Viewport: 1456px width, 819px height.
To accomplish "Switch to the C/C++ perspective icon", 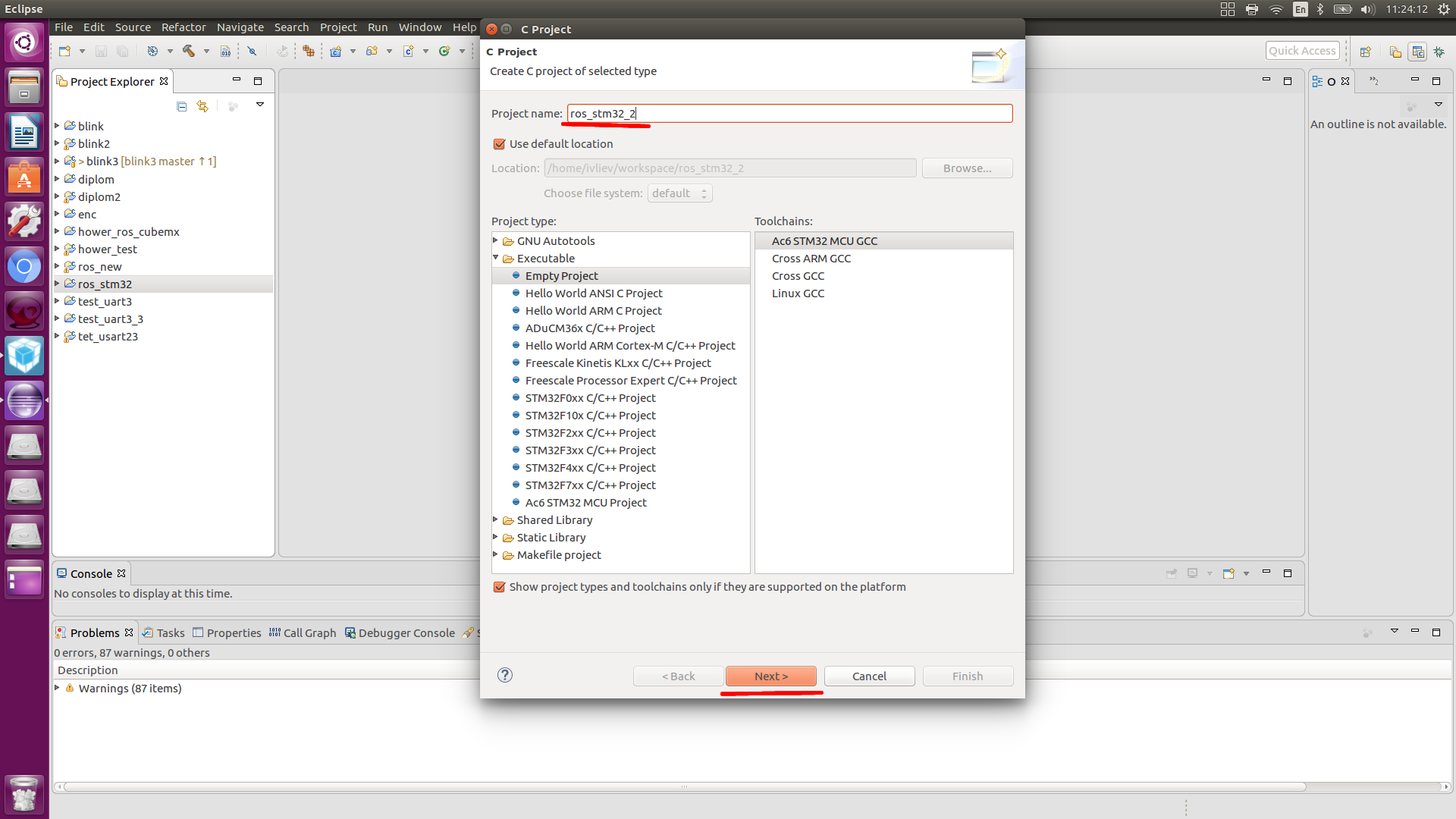I will [x=1417, y=52].
